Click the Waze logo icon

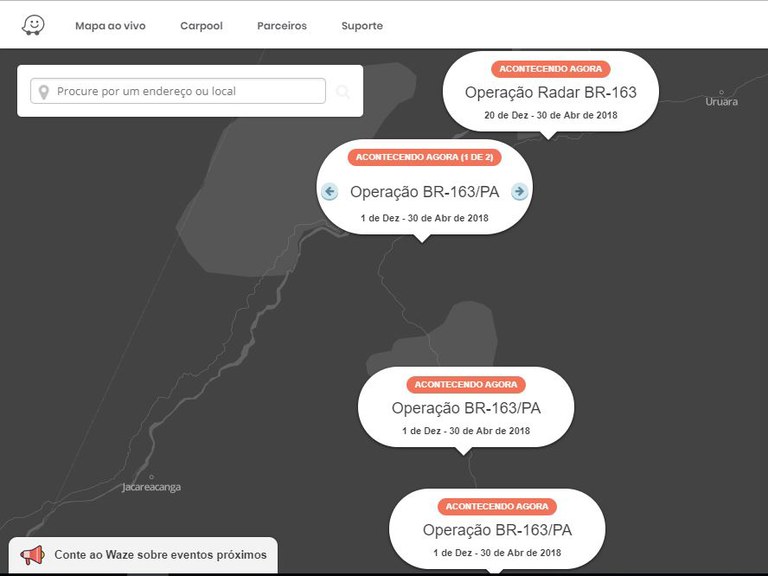click(33, 25)
